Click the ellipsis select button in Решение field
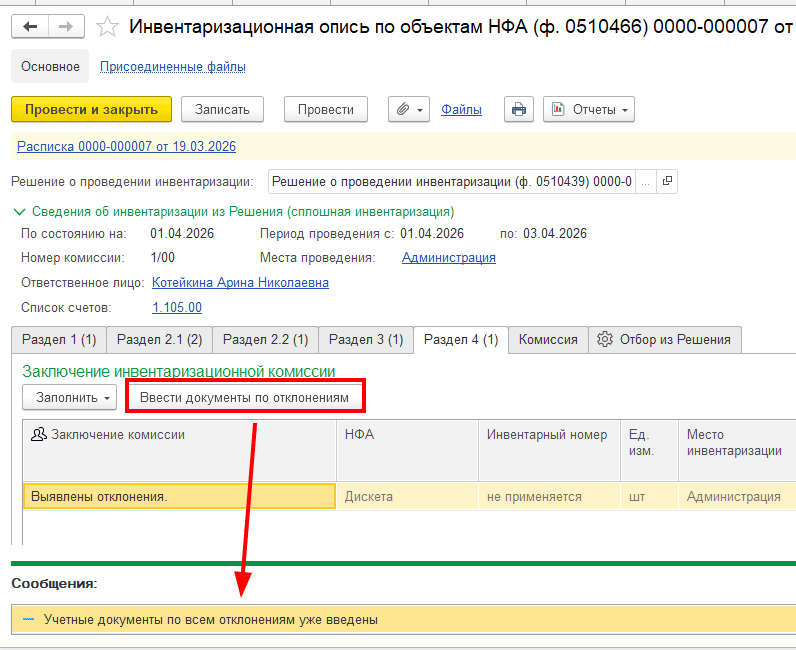Image resolution: width=796 pixels, height=650 pixels. click(646, 181)
